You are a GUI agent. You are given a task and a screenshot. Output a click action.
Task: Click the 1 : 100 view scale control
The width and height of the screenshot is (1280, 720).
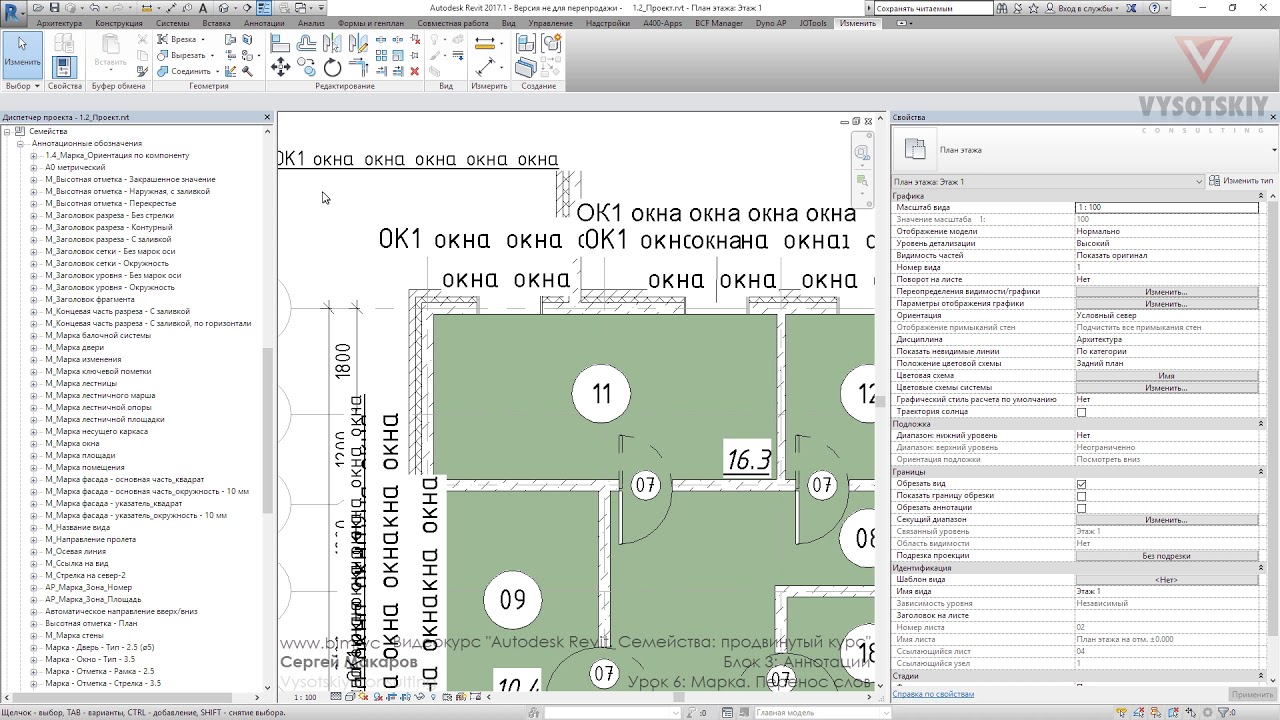click(x=306, y=697)
